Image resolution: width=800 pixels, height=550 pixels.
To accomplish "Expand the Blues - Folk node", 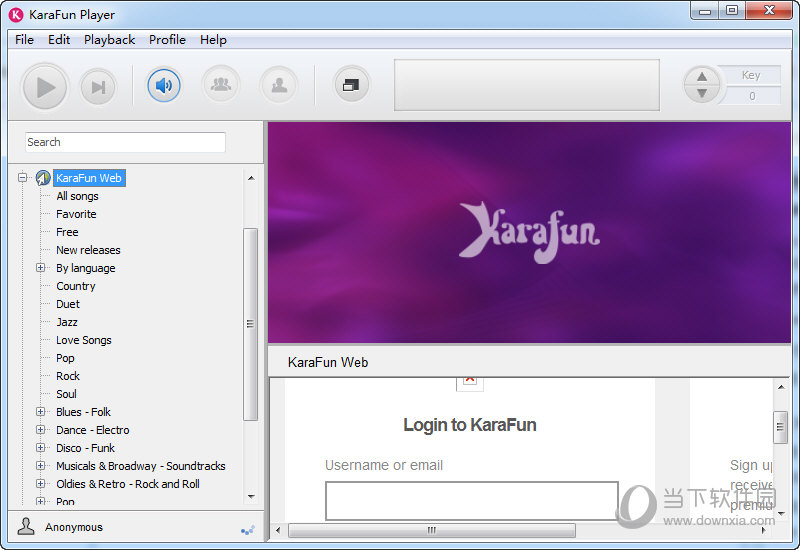I will coord(40,412).
